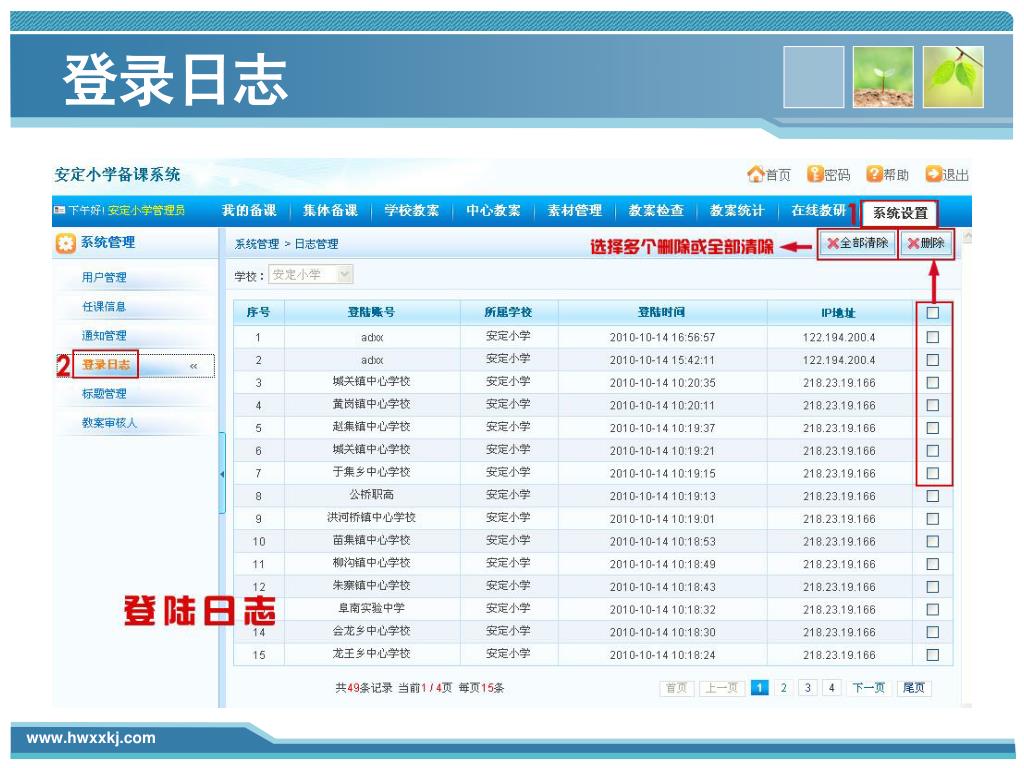Click the red X on 全部清除
This screenshot has height=768, width=1024.
pyautogui.click(x=832, y=244)
